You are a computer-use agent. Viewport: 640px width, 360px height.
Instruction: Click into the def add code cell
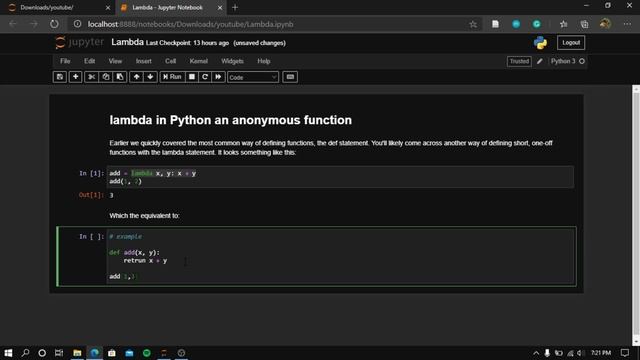(340, 256)
